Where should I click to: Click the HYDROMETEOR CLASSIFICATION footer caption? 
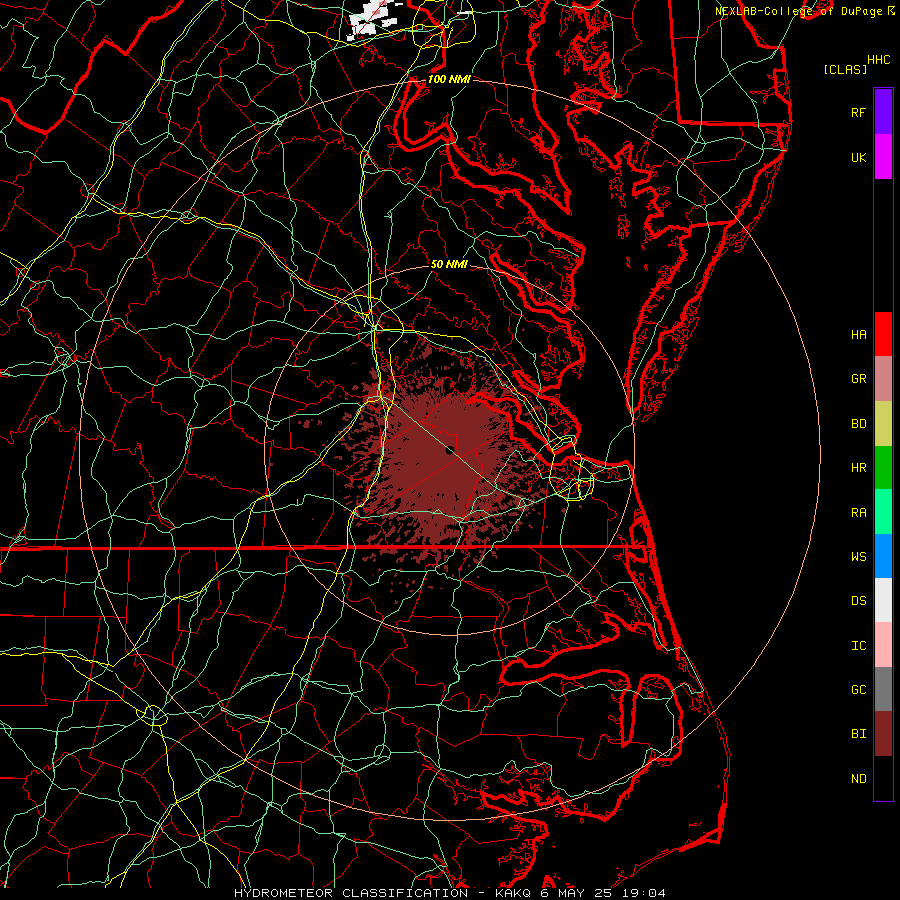pos(449,893)
